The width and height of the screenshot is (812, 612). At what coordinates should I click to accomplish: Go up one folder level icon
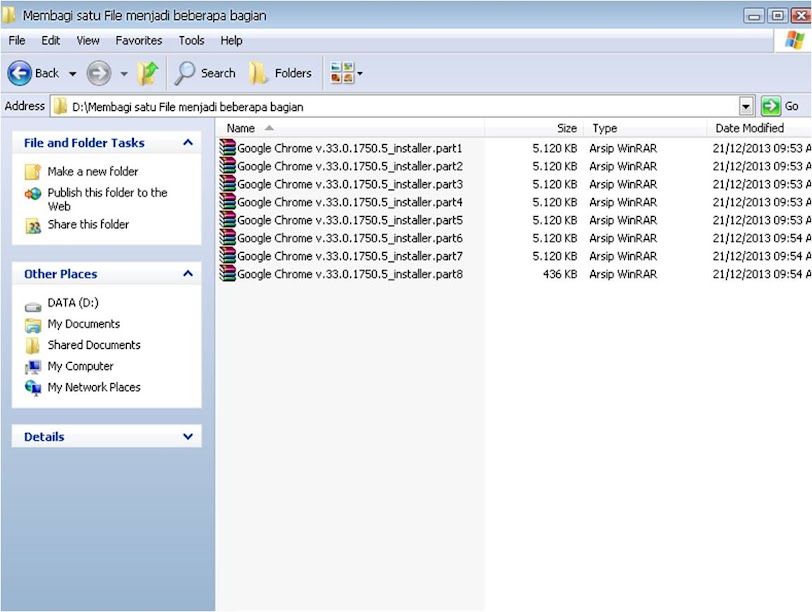(x=148, y=73)
